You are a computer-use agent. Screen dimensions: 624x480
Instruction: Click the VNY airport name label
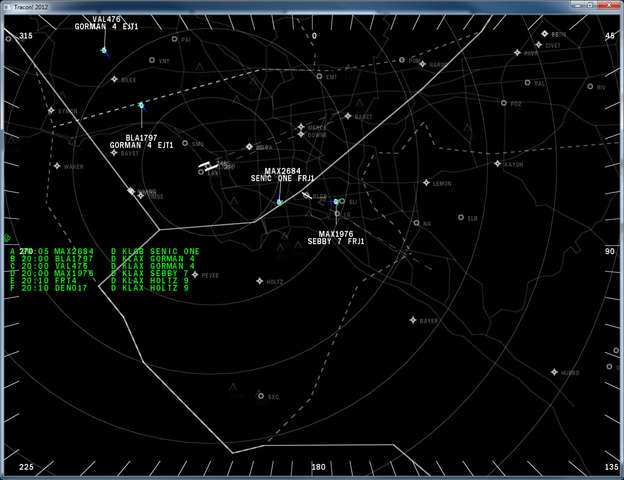click(164, 61)
